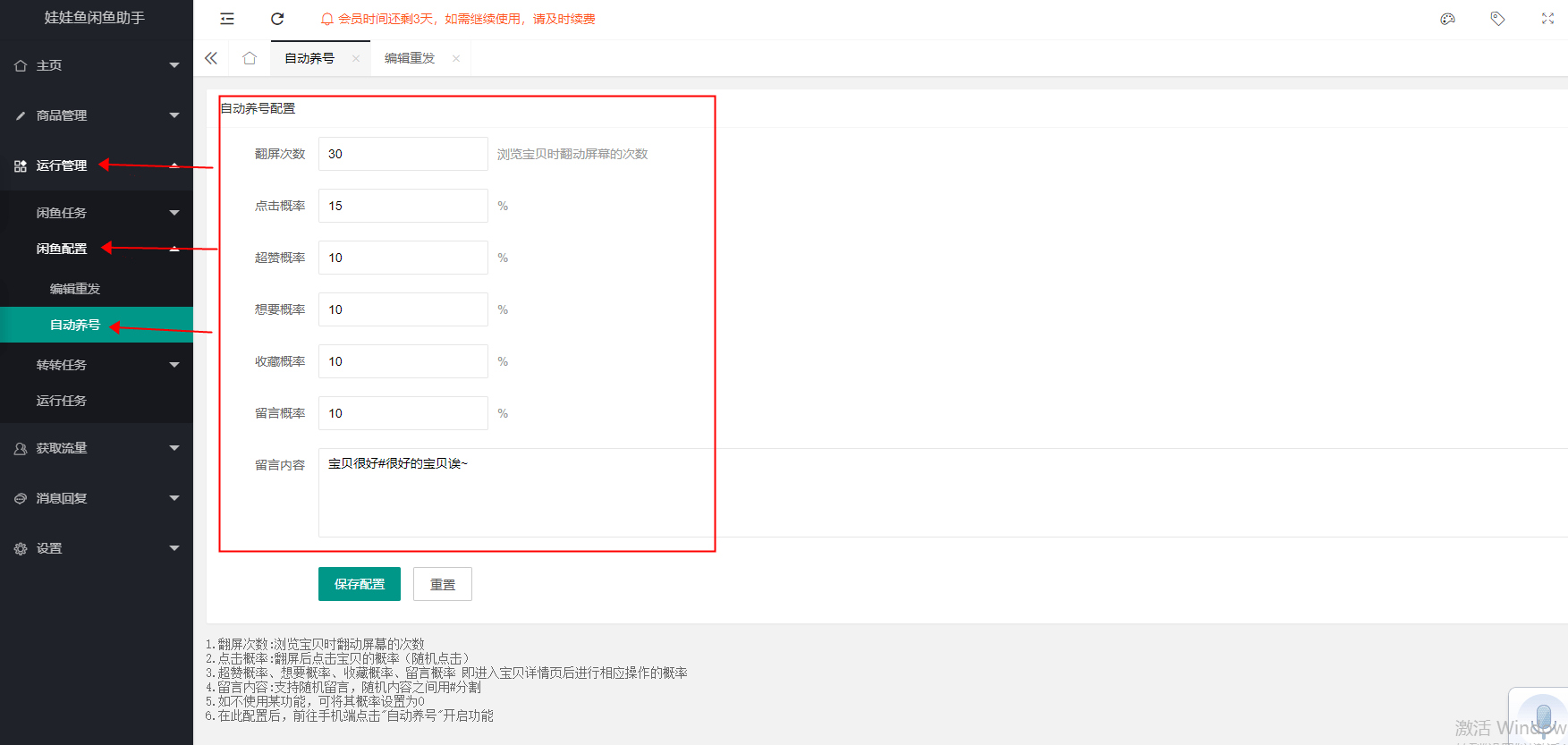Click the 超赞概率 input field

403,258
